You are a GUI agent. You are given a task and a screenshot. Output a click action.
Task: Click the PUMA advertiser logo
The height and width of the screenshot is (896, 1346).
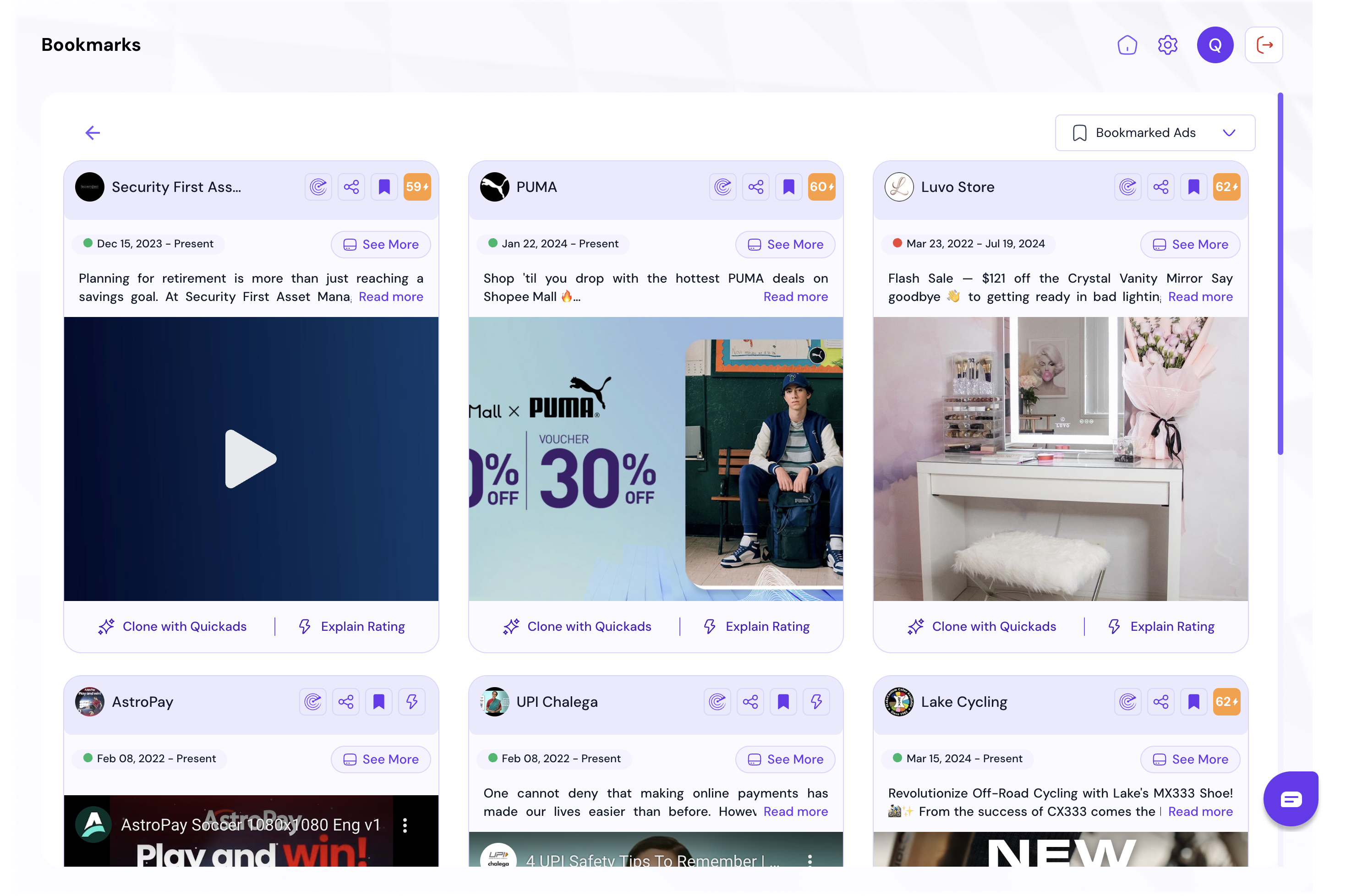[x=494, y=187]
